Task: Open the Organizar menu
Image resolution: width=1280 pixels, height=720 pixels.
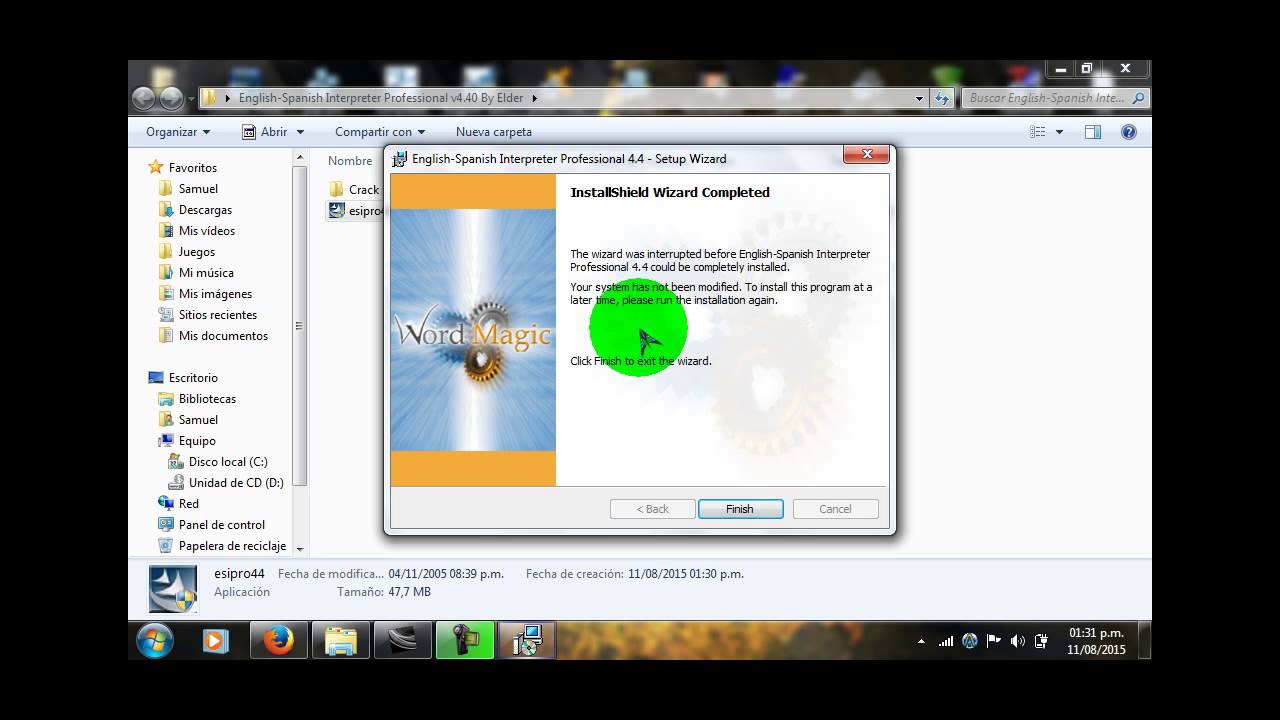Action: click(x=178, y=132)
